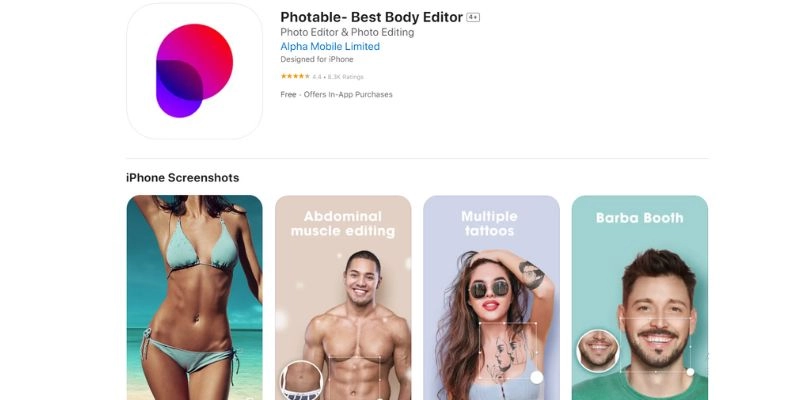Open the Abdominal muscle editing screenshot
Viewport: 800px width, 400px height.
point(343,297)
